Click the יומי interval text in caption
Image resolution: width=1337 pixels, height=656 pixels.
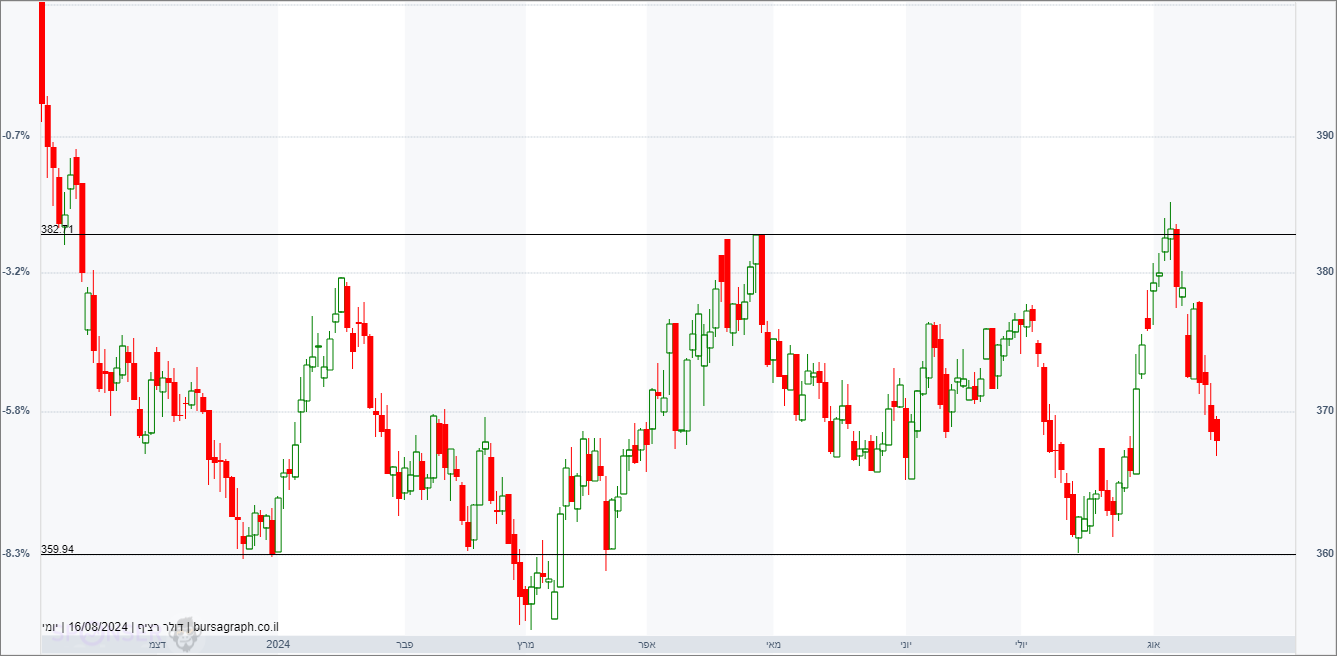pyautogui.click(x=49, y=627)
